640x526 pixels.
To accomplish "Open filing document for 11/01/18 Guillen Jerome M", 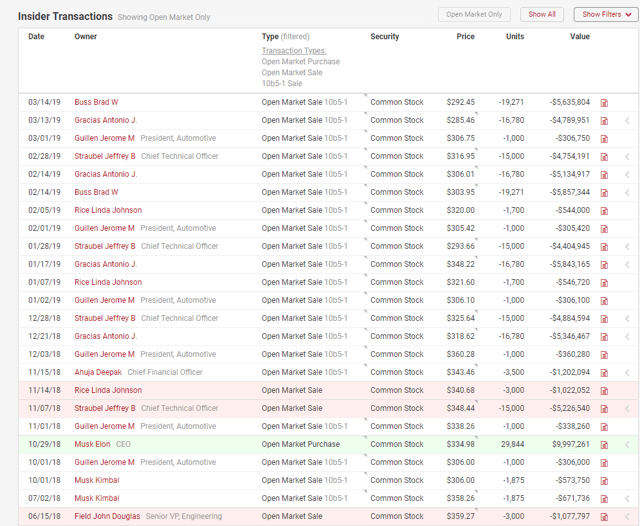I will click(x=604, y=426).
